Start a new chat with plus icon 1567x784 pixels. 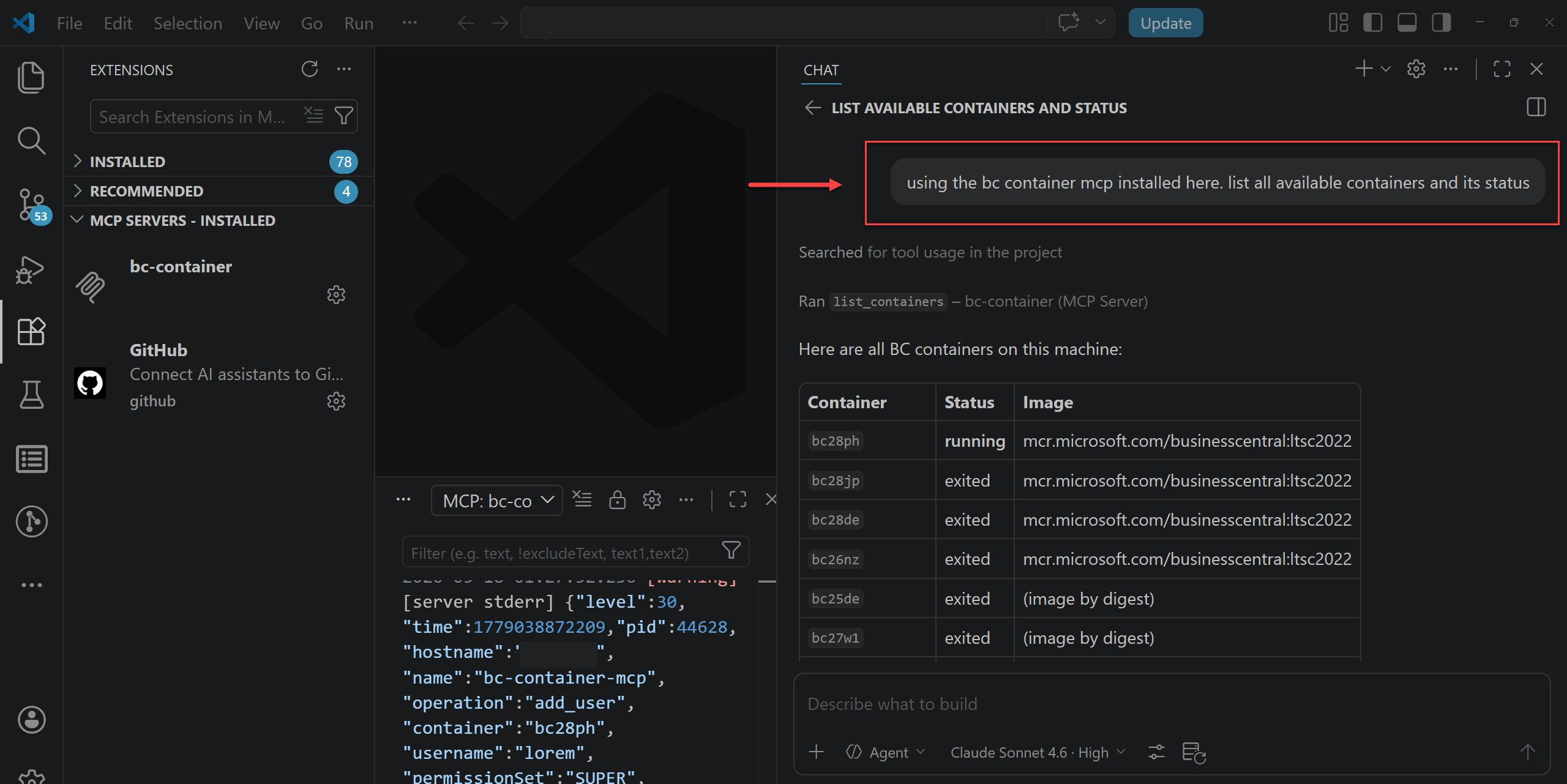tap(1364, 69)
